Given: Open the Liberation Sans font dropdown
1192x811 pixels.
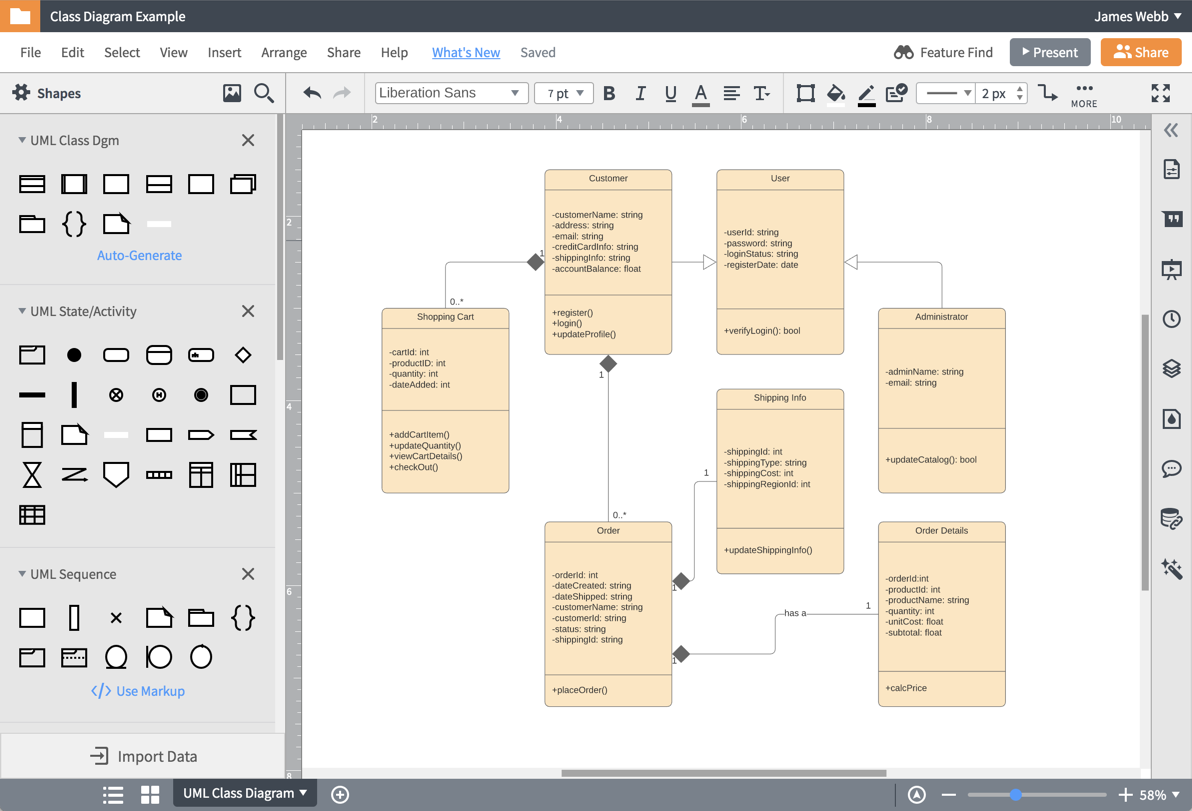Looking at the screenshot, I should point(451,93).
